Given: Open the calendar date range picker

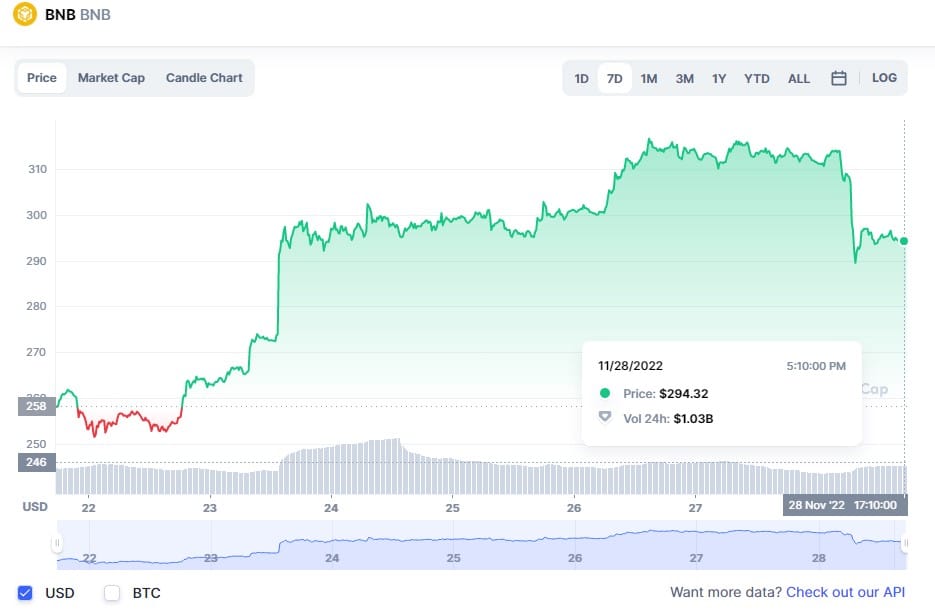Looking at the screenshot, I should (838, 78).
